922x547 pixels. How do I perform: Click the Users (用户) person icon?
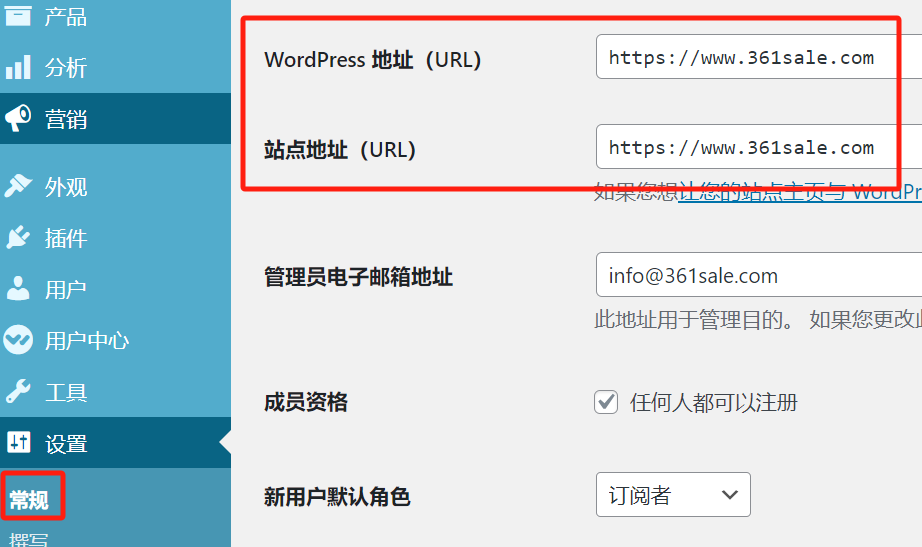pos(18,289)
